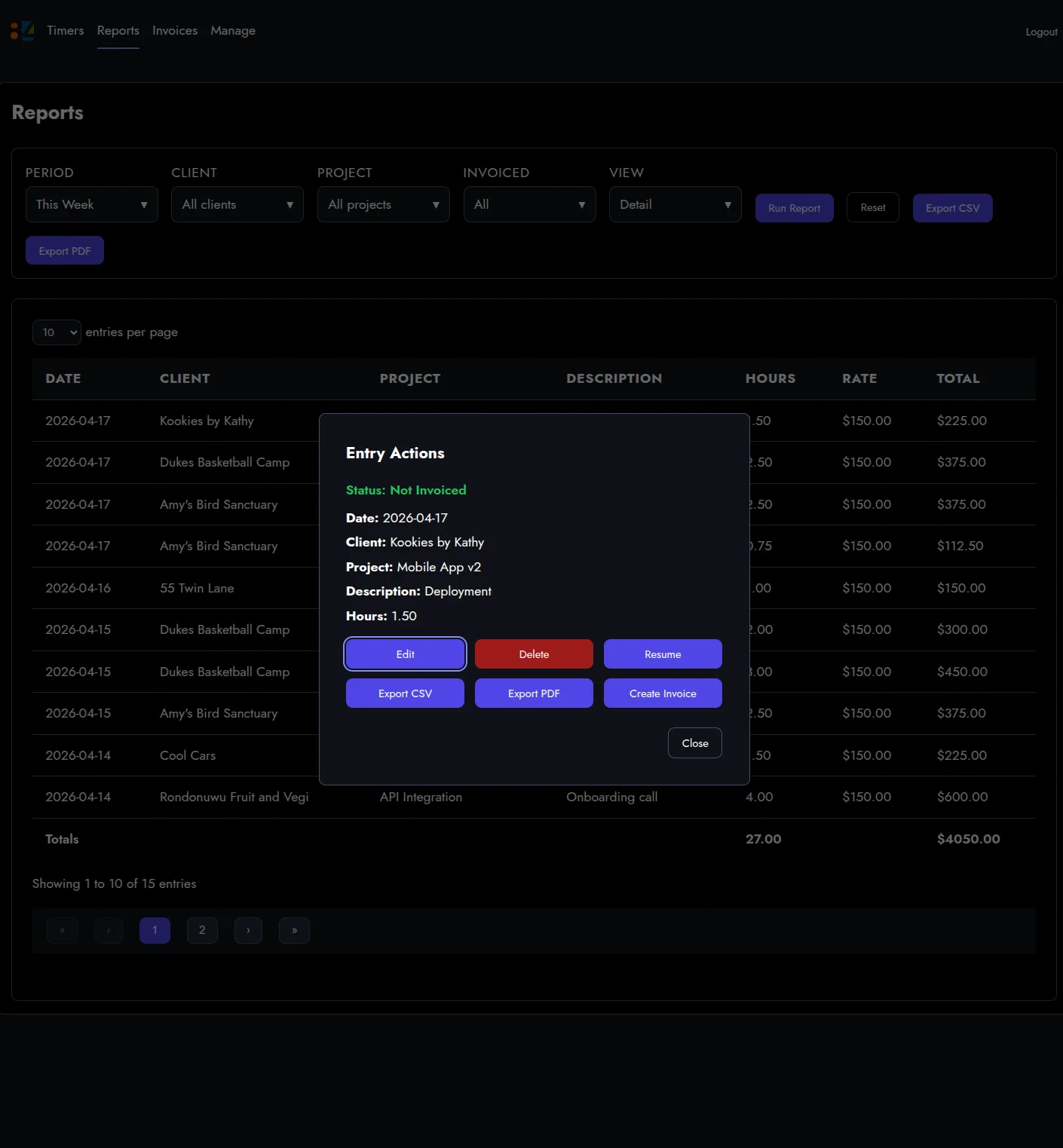Click the Logout link
The height and width of the screenshot is (1148, 1063).
tap(1040, 32)
